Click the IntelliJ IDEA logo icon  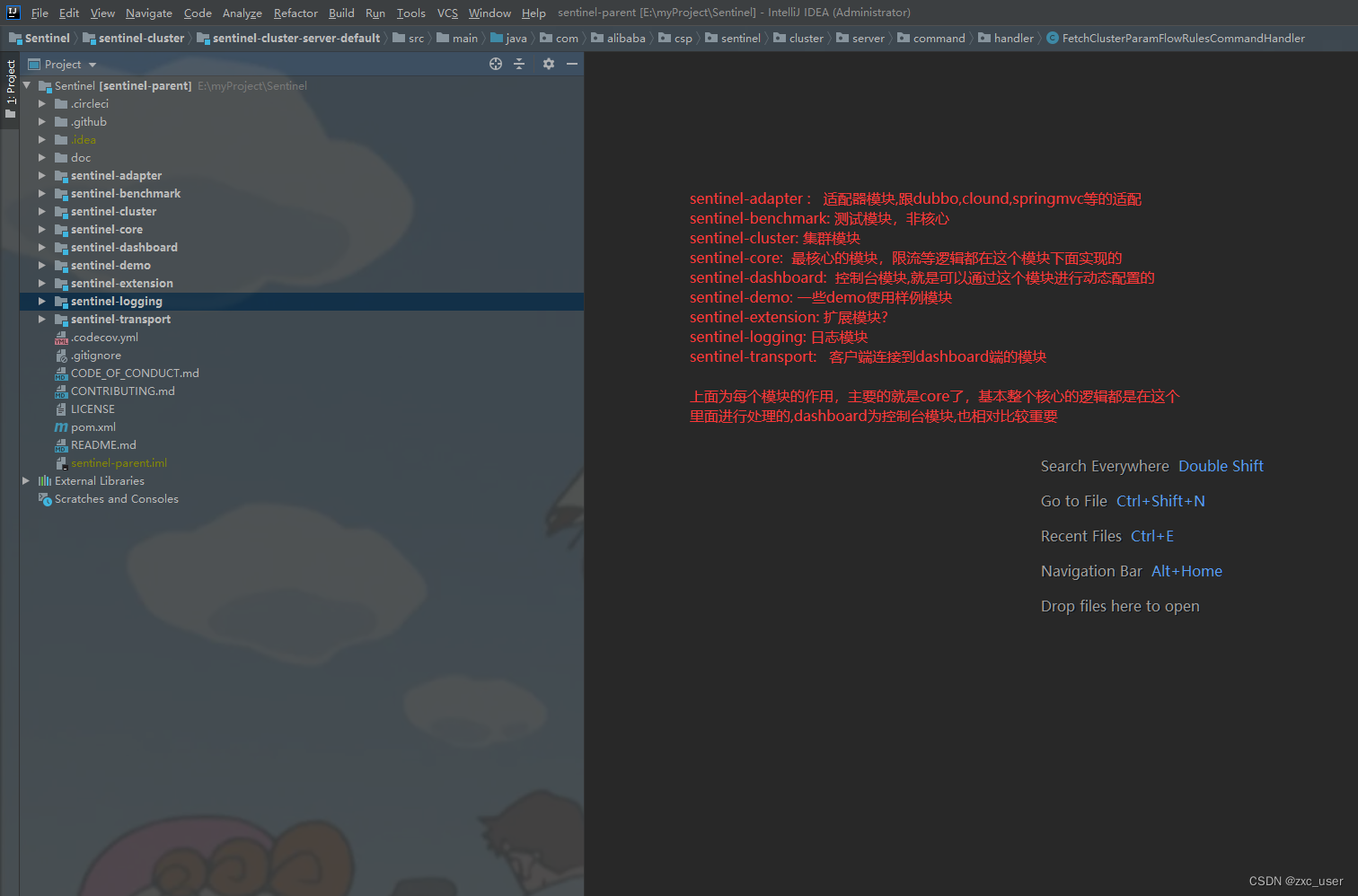tap(13, 13)
